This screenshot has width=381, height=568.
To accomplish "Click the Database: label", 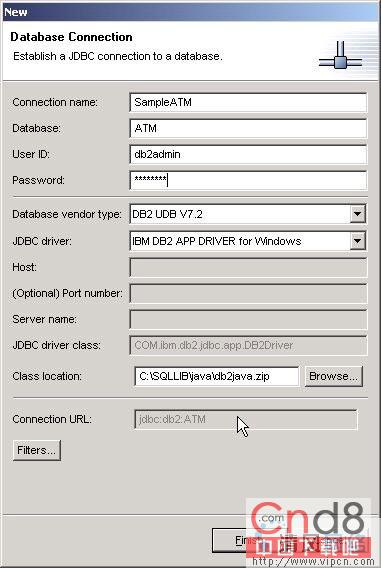I will [x=36, y=129].
